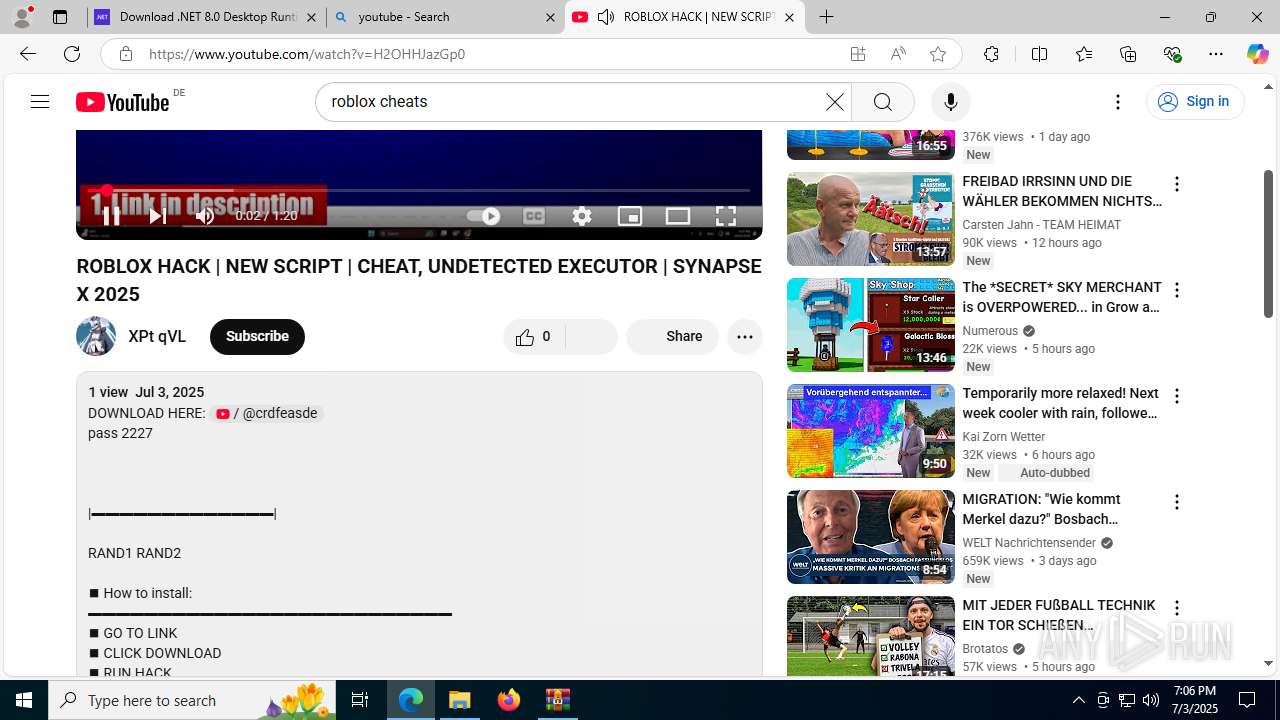The height and width of the screenshot is (720, 1280).
Task: Open options for FREIBAD IRRSINN video
Action: point(1177,184)
